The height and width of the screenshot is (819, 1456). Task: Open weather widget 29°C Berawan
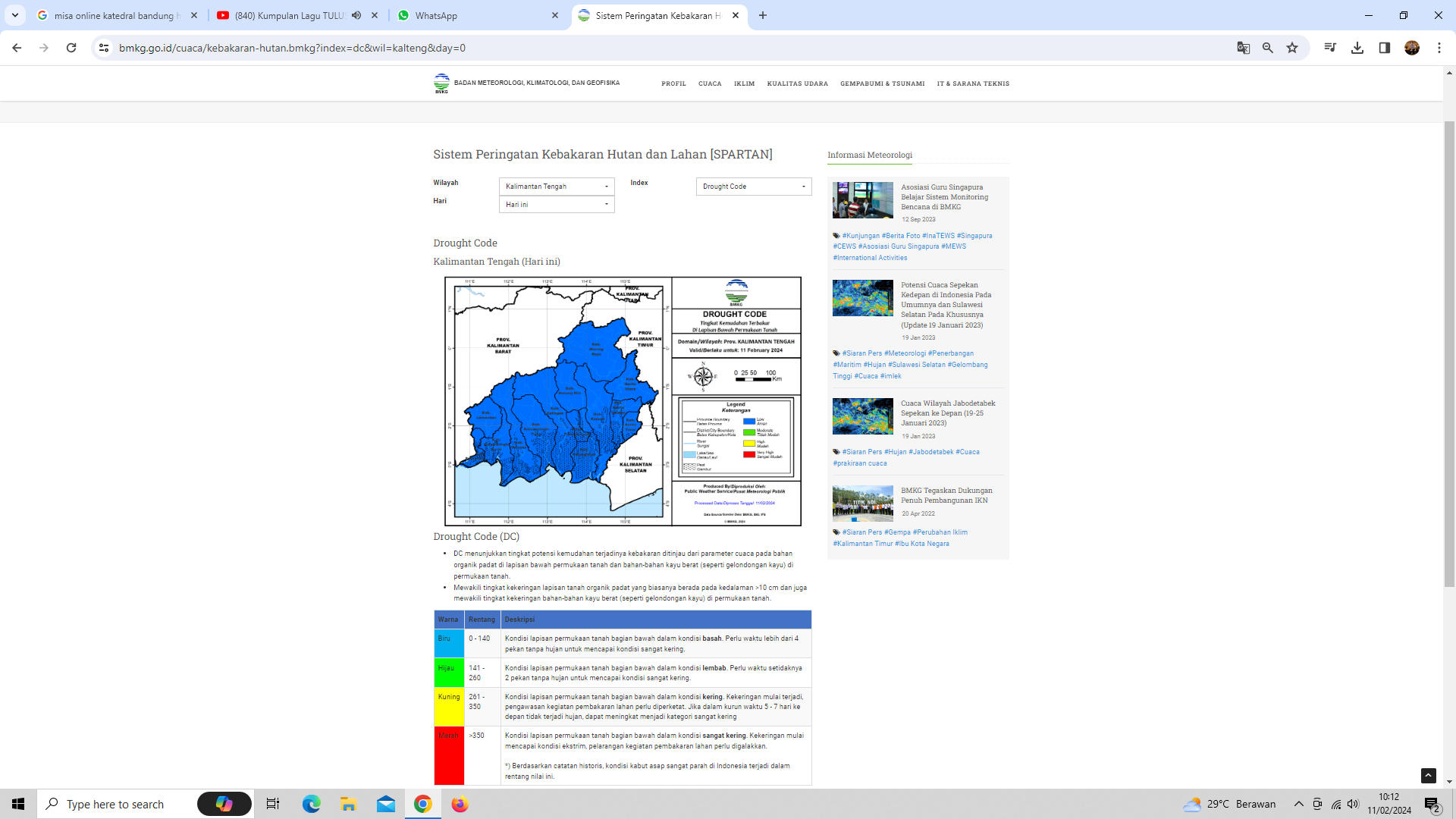coord(1230,804)
